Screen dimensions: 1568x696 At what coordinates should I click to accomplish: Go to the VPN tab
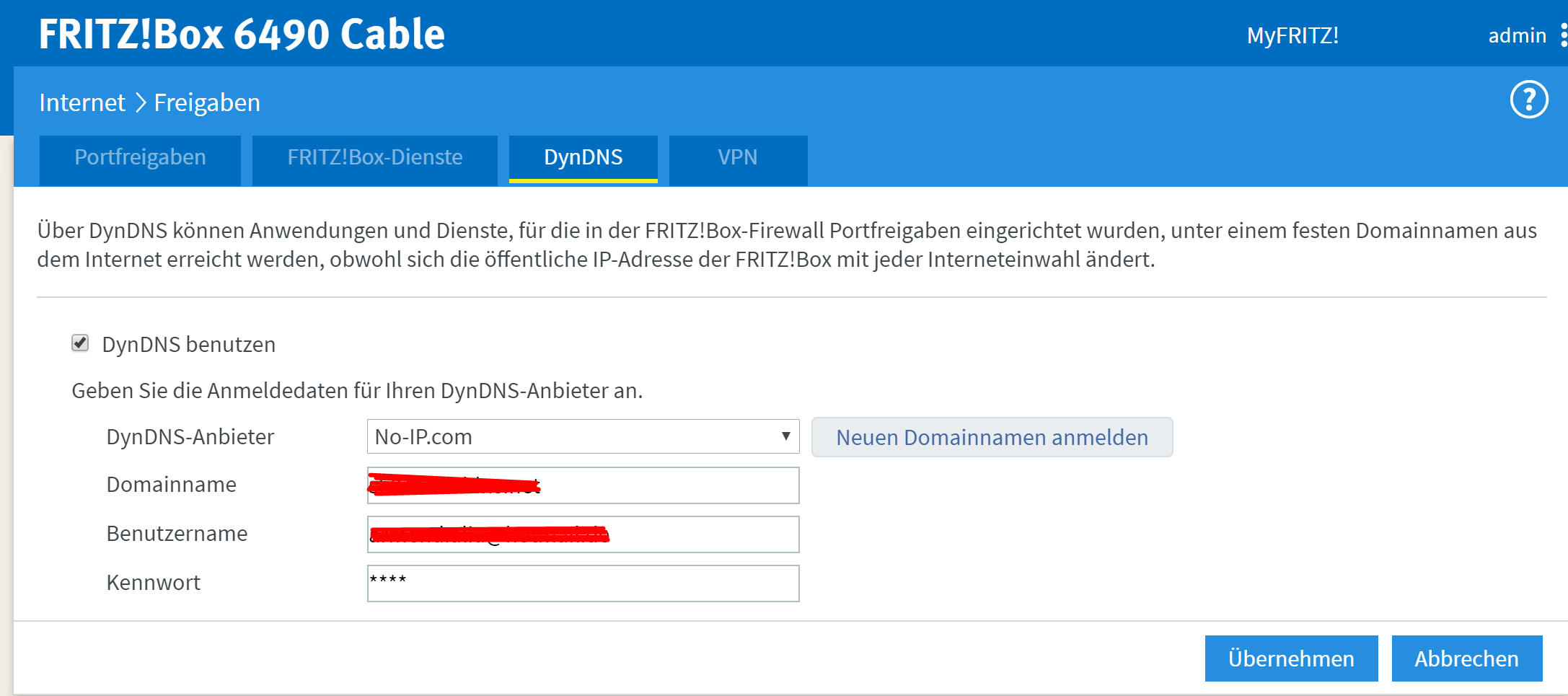737,158
